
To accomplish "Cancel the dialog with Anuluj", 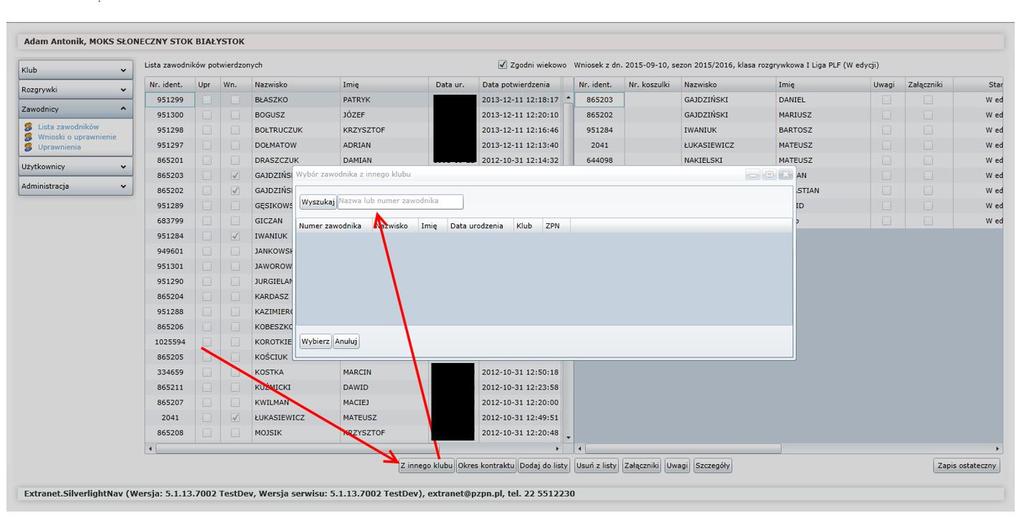I will [346, 341].
